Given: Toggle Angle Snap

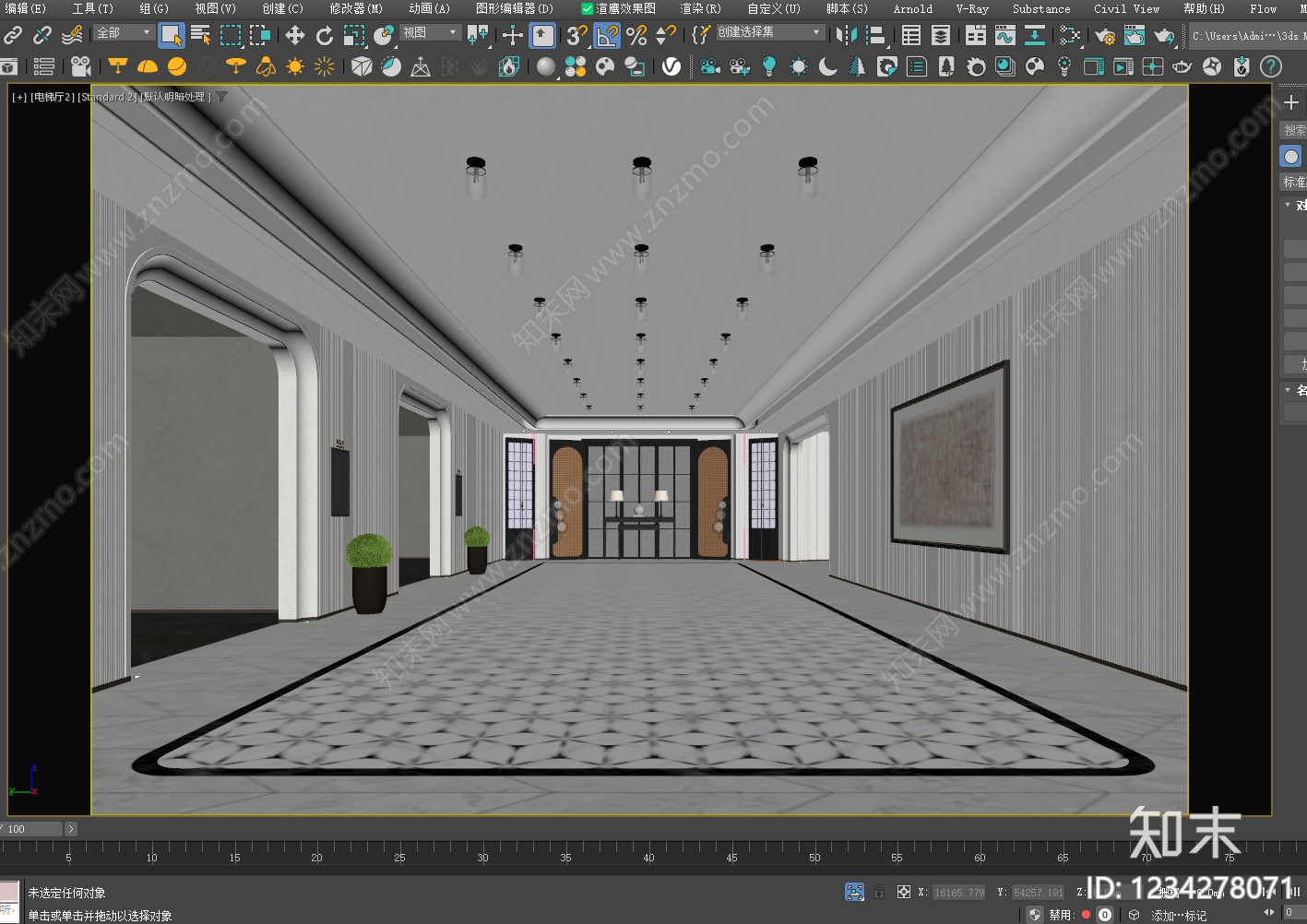Looking at the screenshot, I should pos(607,36).
